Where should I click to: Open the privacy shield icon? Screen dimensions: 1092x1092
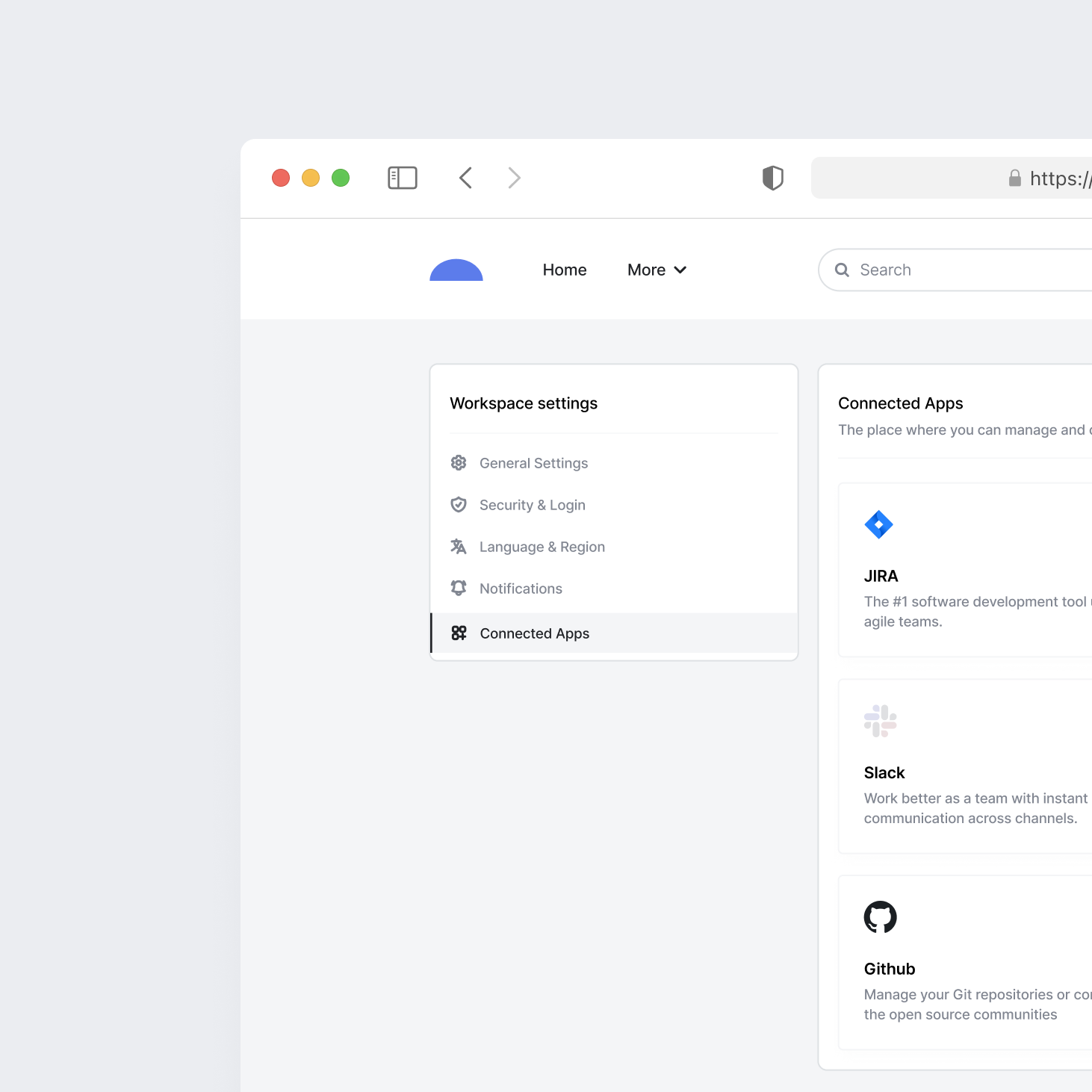[x=772, y=178]
